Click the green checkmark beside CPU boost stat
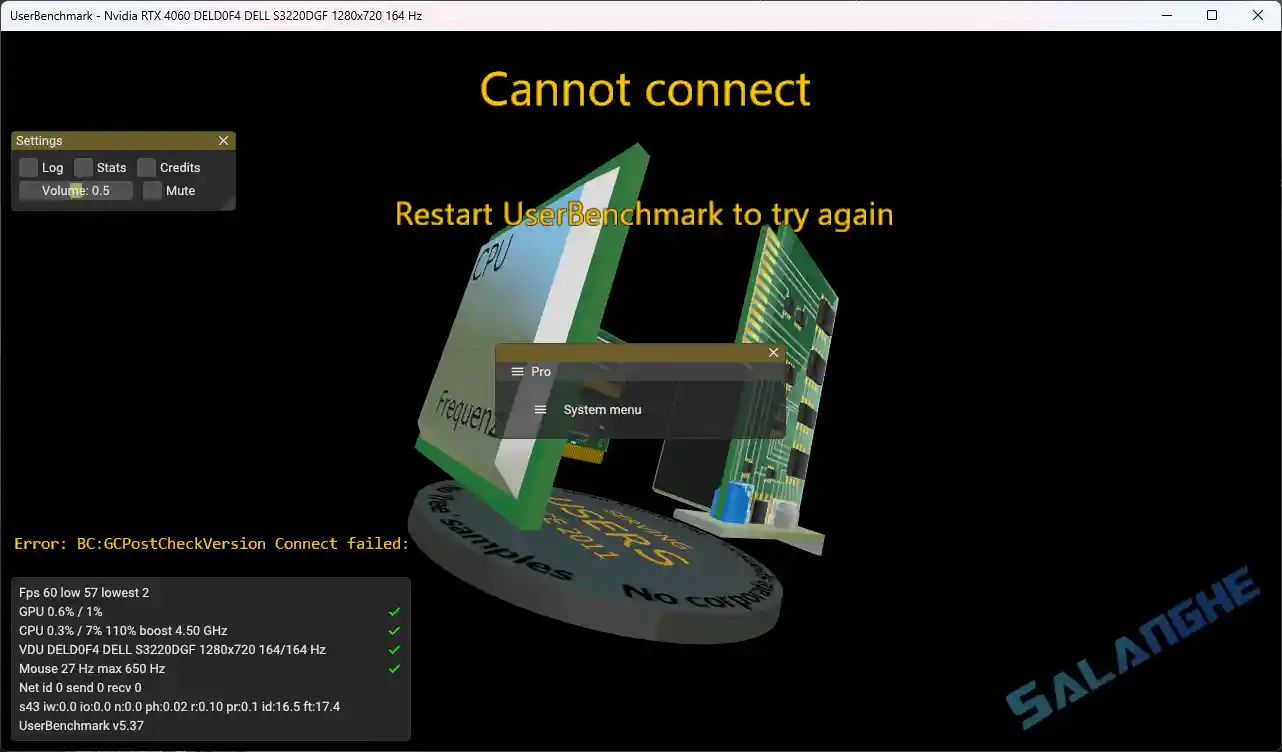This screenshot has width=1282, height=752. [394, 630]
